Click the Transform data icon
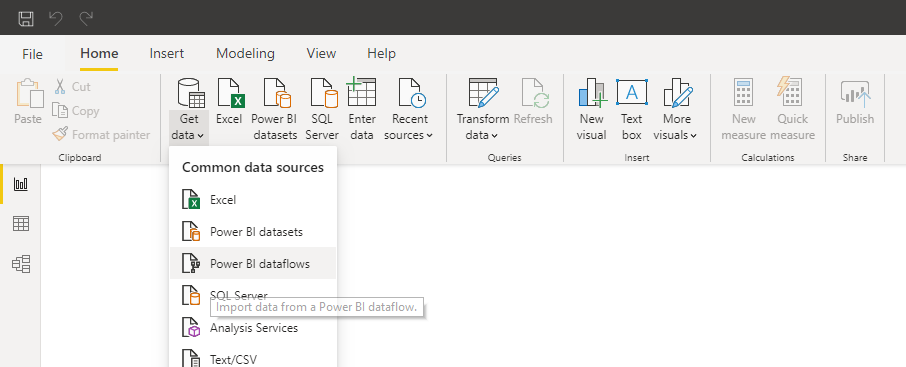Screen dimensions: 906x367 pos(483,93)
